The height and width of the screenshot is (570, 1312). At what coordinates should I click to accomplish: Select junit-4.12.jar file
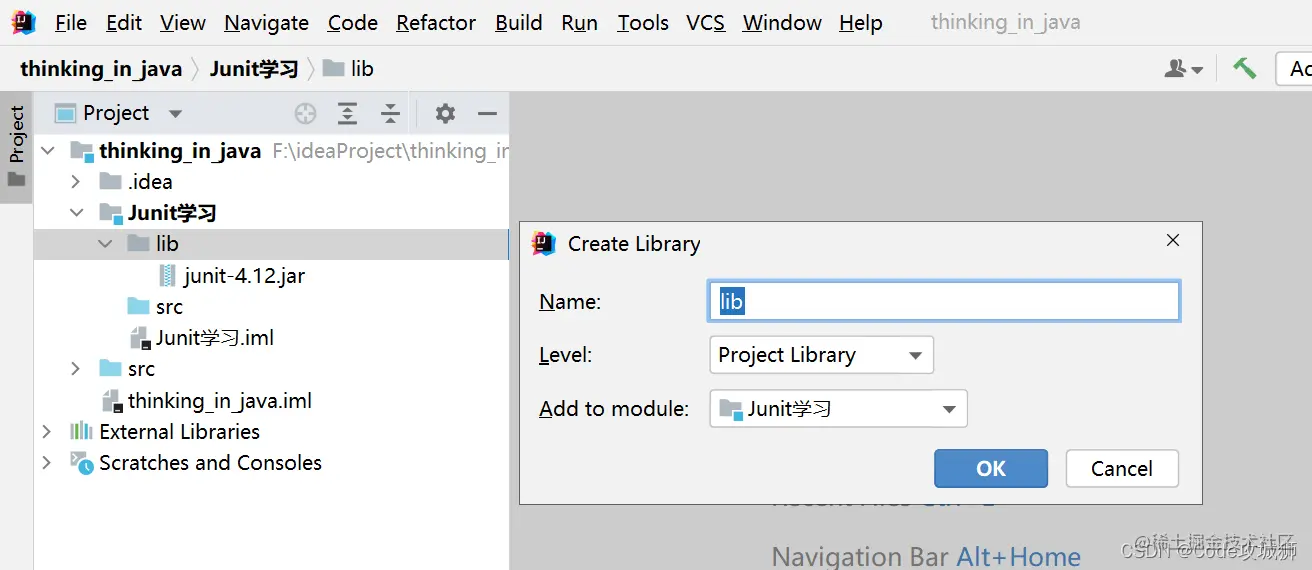coord(244,276)
